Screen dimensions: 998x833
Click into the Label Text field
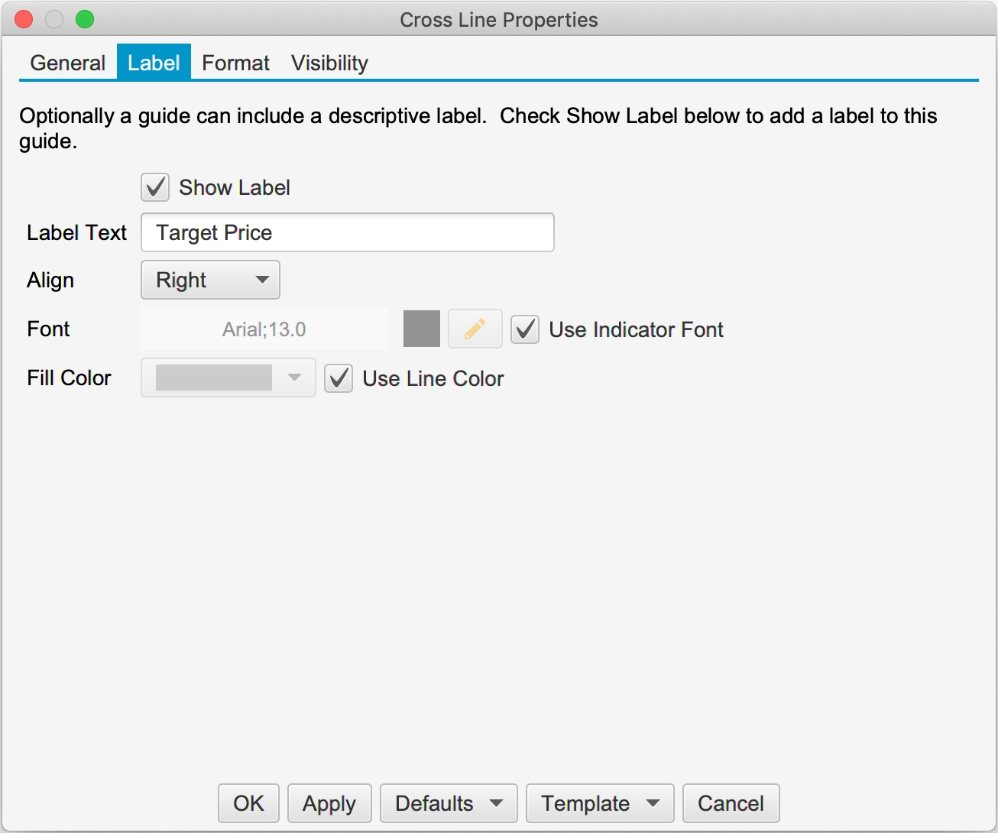348,232
